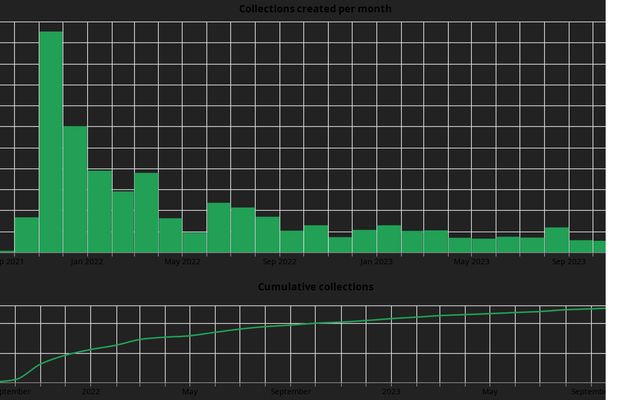Select the December 2021 bar
This screenshot has width=640, height=400.
point(75,189)
